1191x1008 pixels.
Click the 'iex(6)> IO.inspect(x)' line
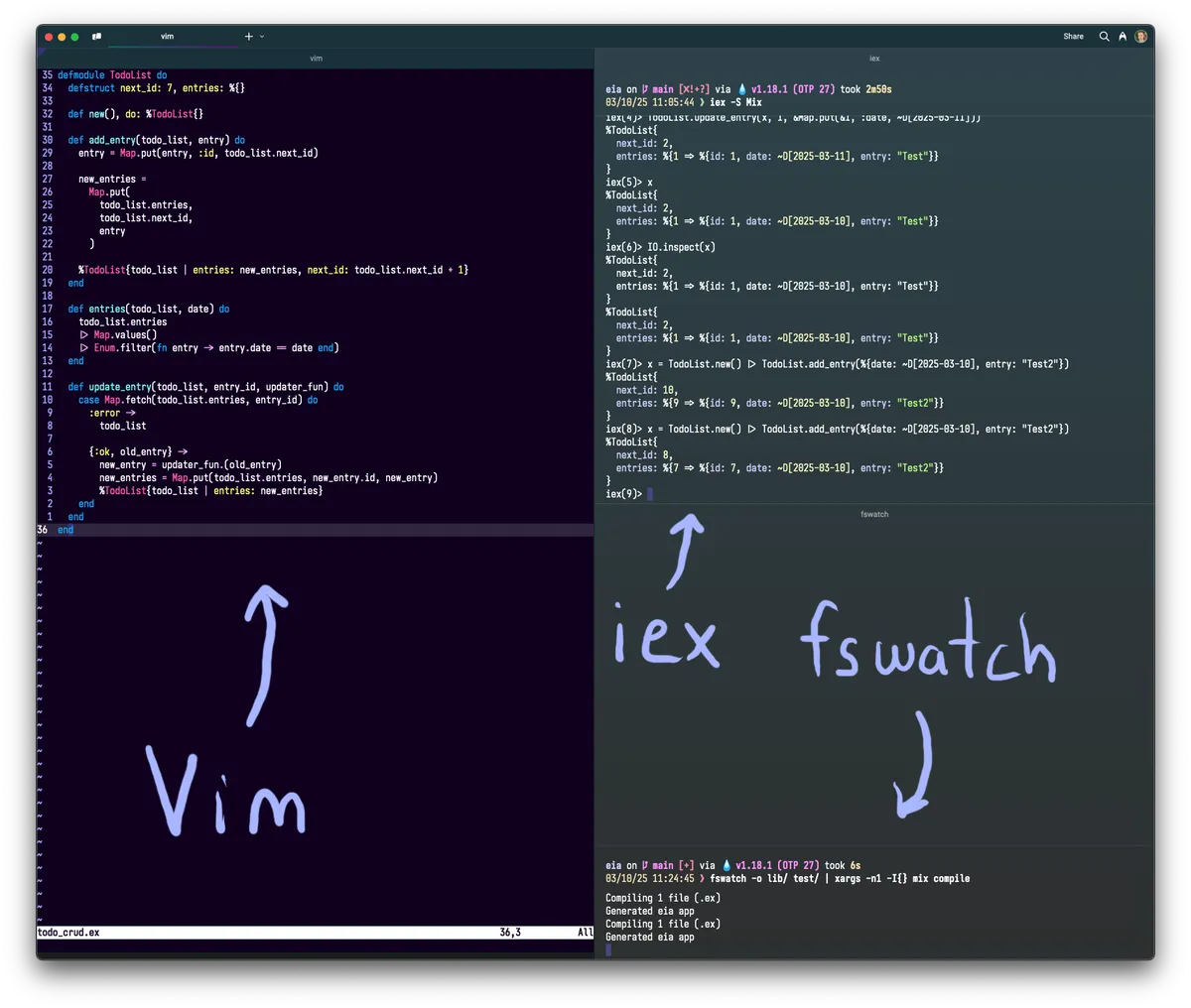660,247
